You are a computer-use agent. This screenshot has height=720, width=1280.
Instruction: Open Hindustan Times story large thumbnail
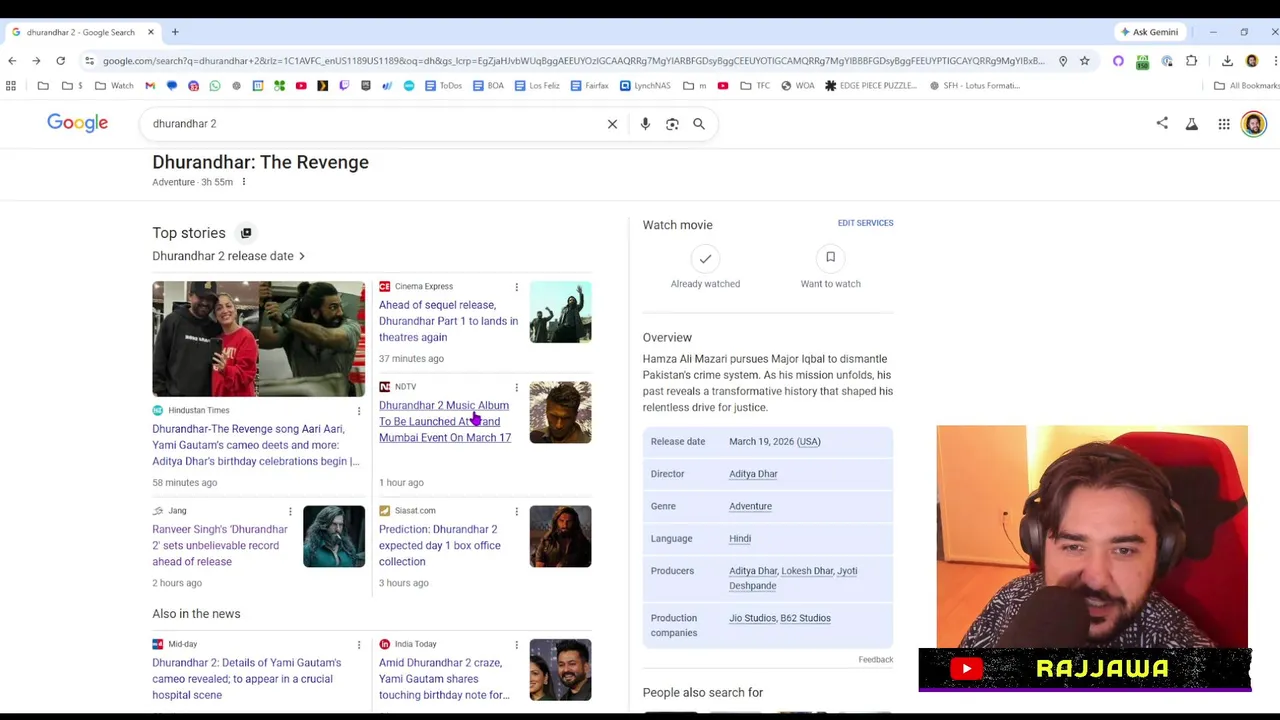point(258,339)
